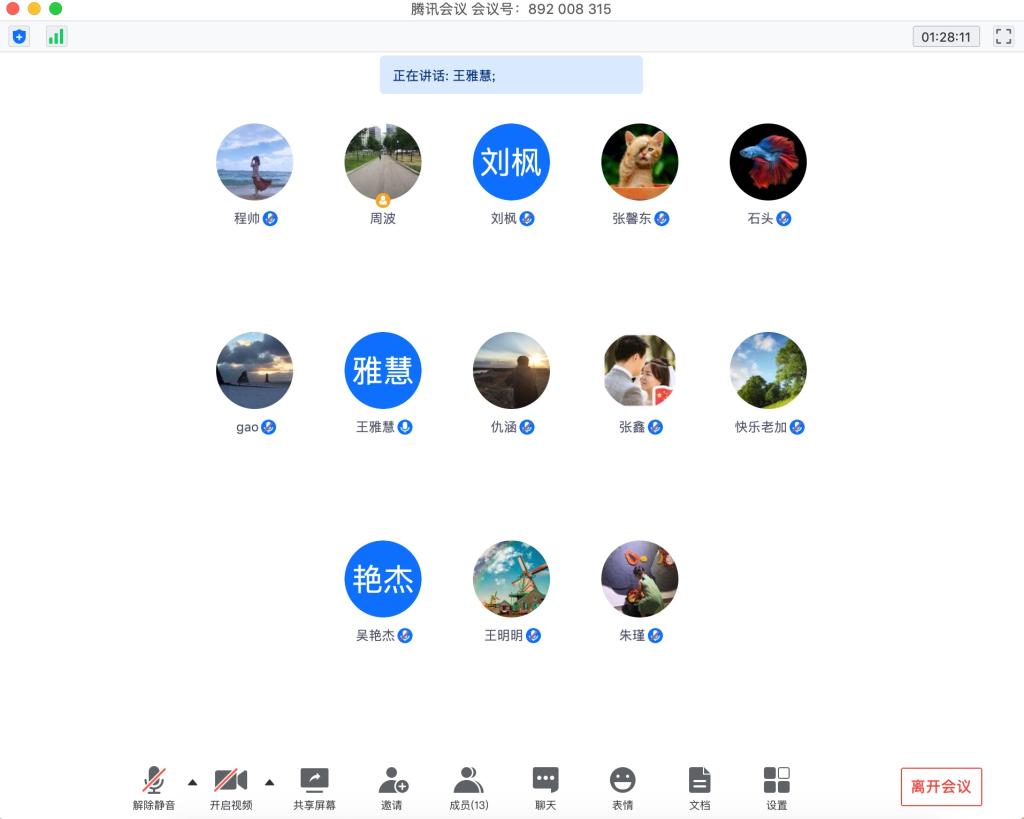Unmute the microphone
The height and width of the screenshot is (819, 1024).
(154, 787)
